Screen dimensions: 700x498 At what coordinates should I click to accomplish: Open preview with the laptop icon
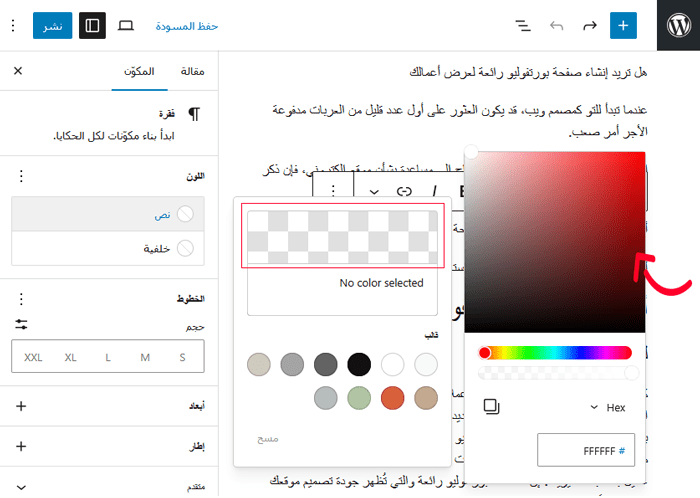(x=125, y=25)
